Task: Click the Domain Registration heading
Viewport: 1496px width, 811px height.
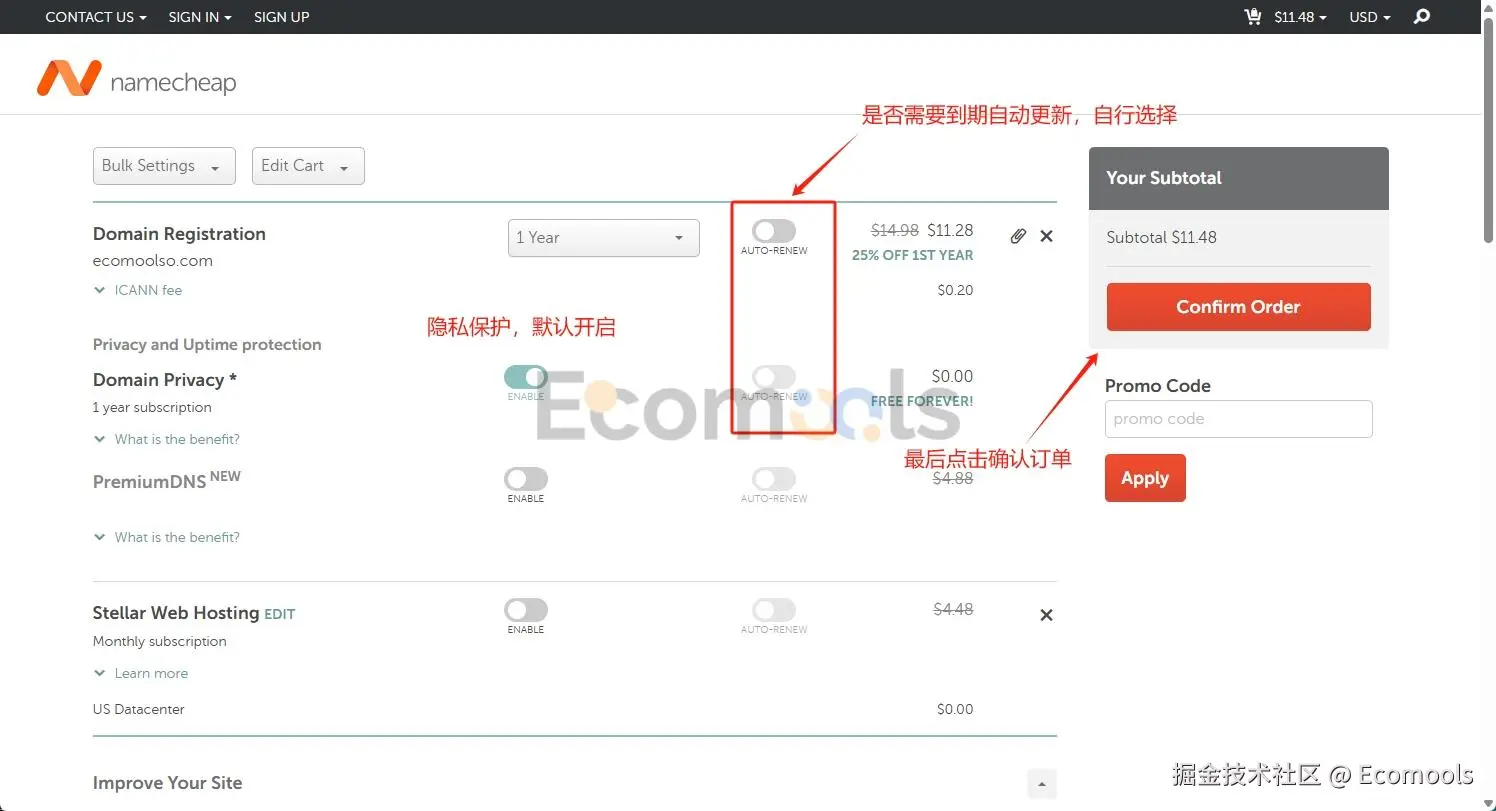Action: click(179, 234)
